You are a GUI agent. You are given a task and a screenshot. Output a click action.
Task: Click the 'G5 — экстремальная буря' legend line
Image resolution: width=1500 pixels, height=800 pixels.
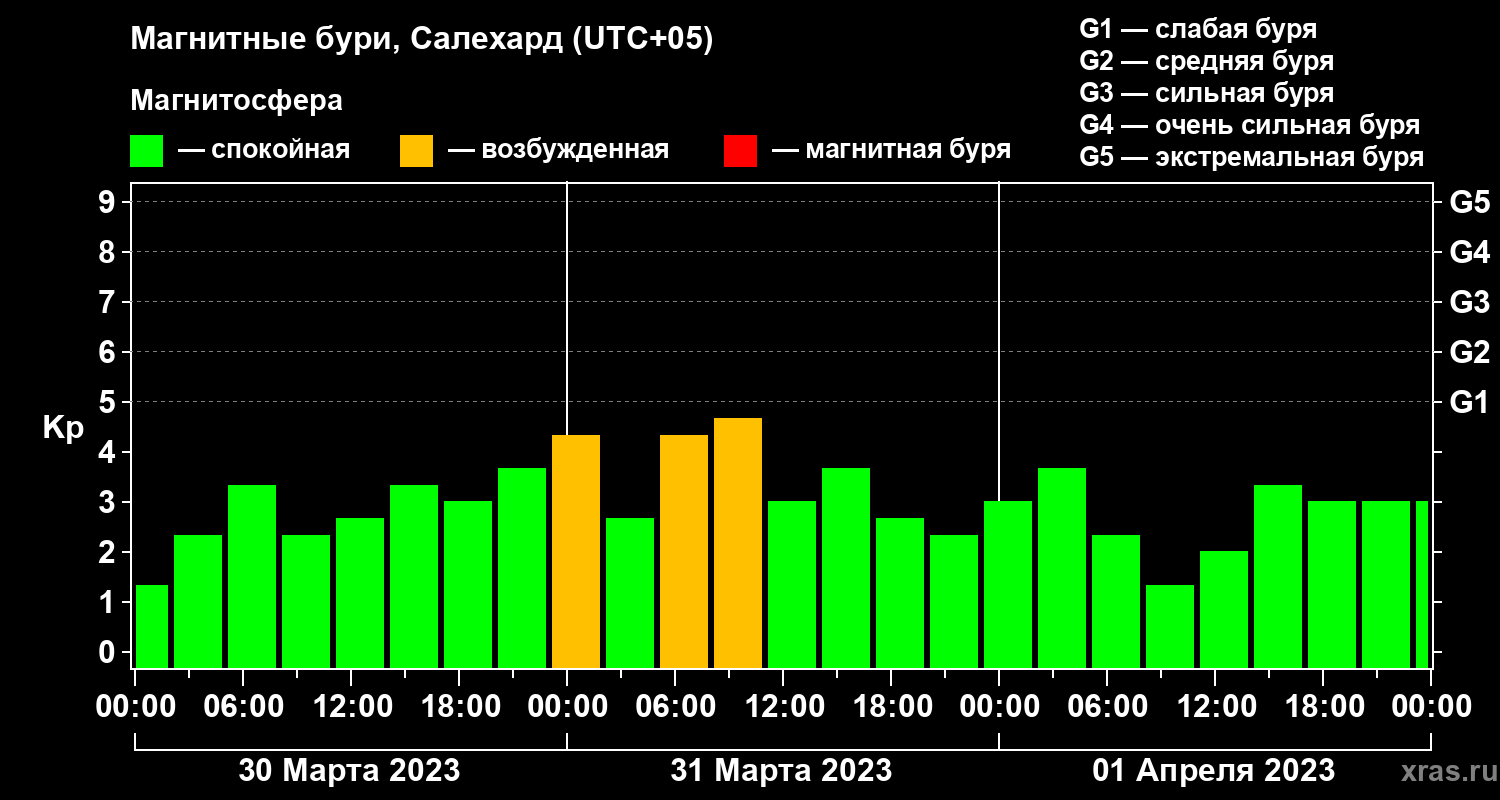coord(1252,157)
